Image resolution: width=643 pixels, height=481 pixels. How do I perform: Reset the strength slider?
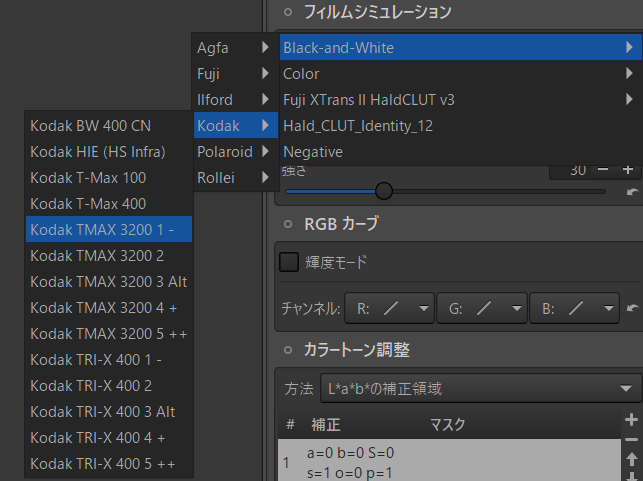pos(632,191)
